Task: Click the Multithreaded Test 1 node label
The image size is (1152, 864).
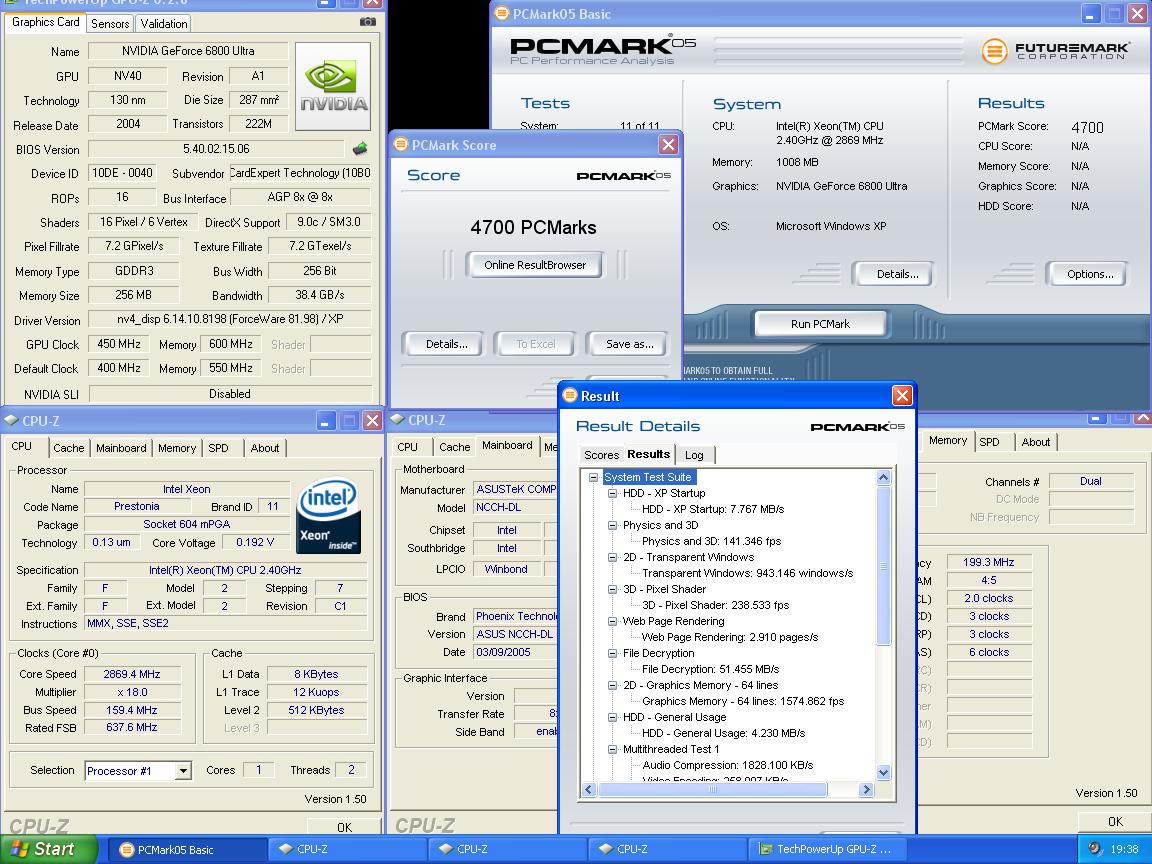Action: [x=671, y=749]
